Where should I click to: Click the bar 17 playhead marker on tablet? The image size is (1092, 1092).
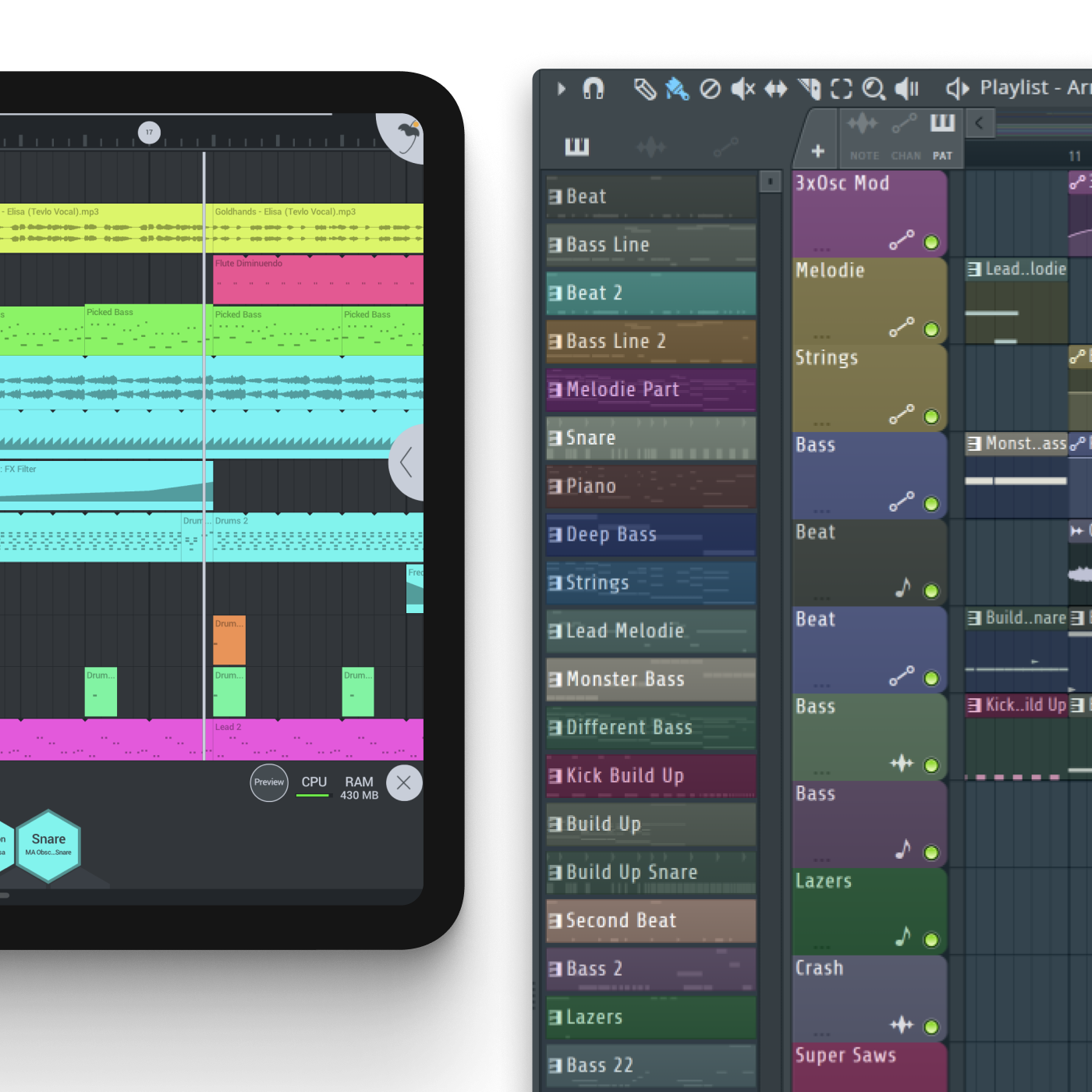(149, 132)
